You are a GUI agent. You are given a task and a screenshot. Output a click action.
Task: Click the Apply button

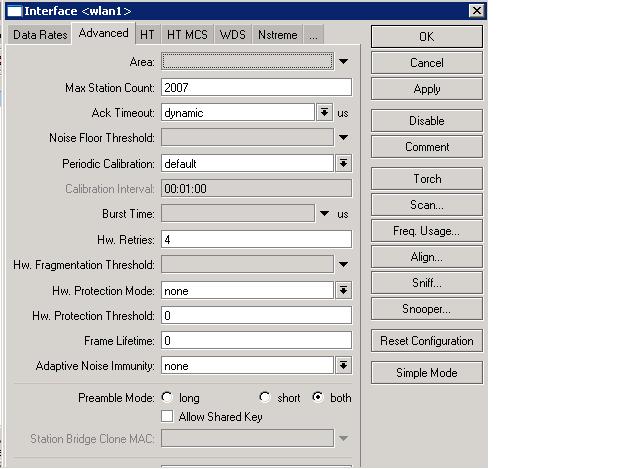427,89
